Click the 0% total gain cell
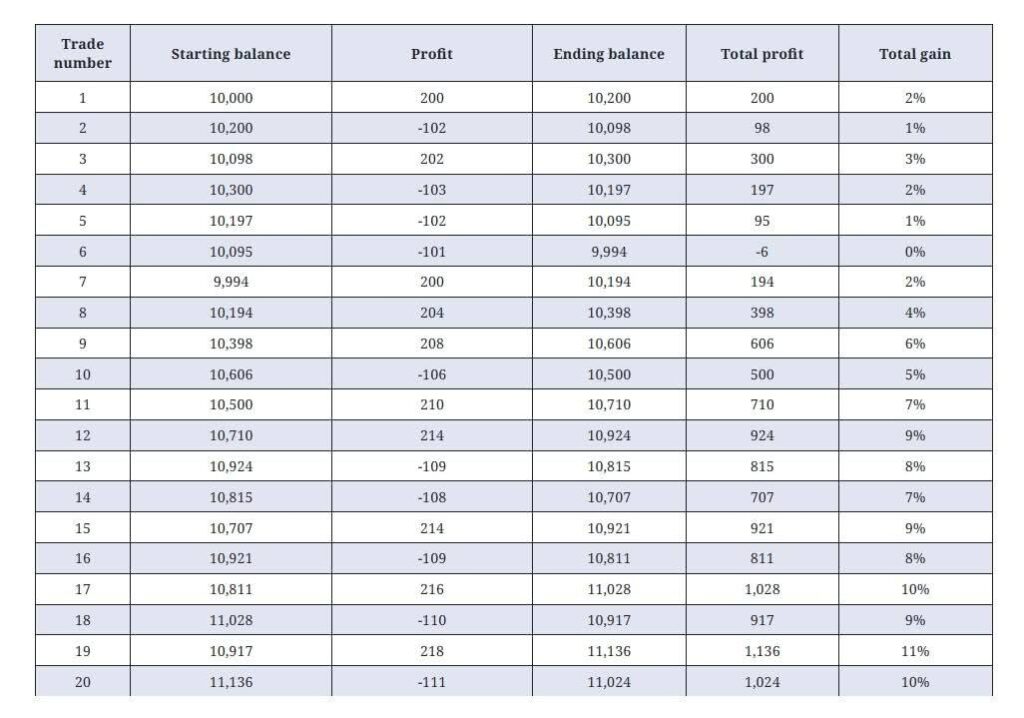 914,252
